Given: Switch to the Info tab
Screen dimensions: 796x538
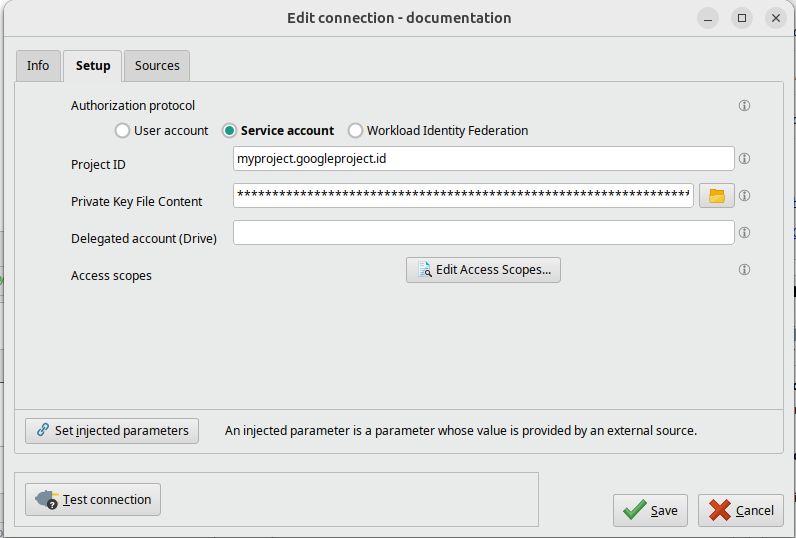Looking at the screenshot, I should 38,66.
